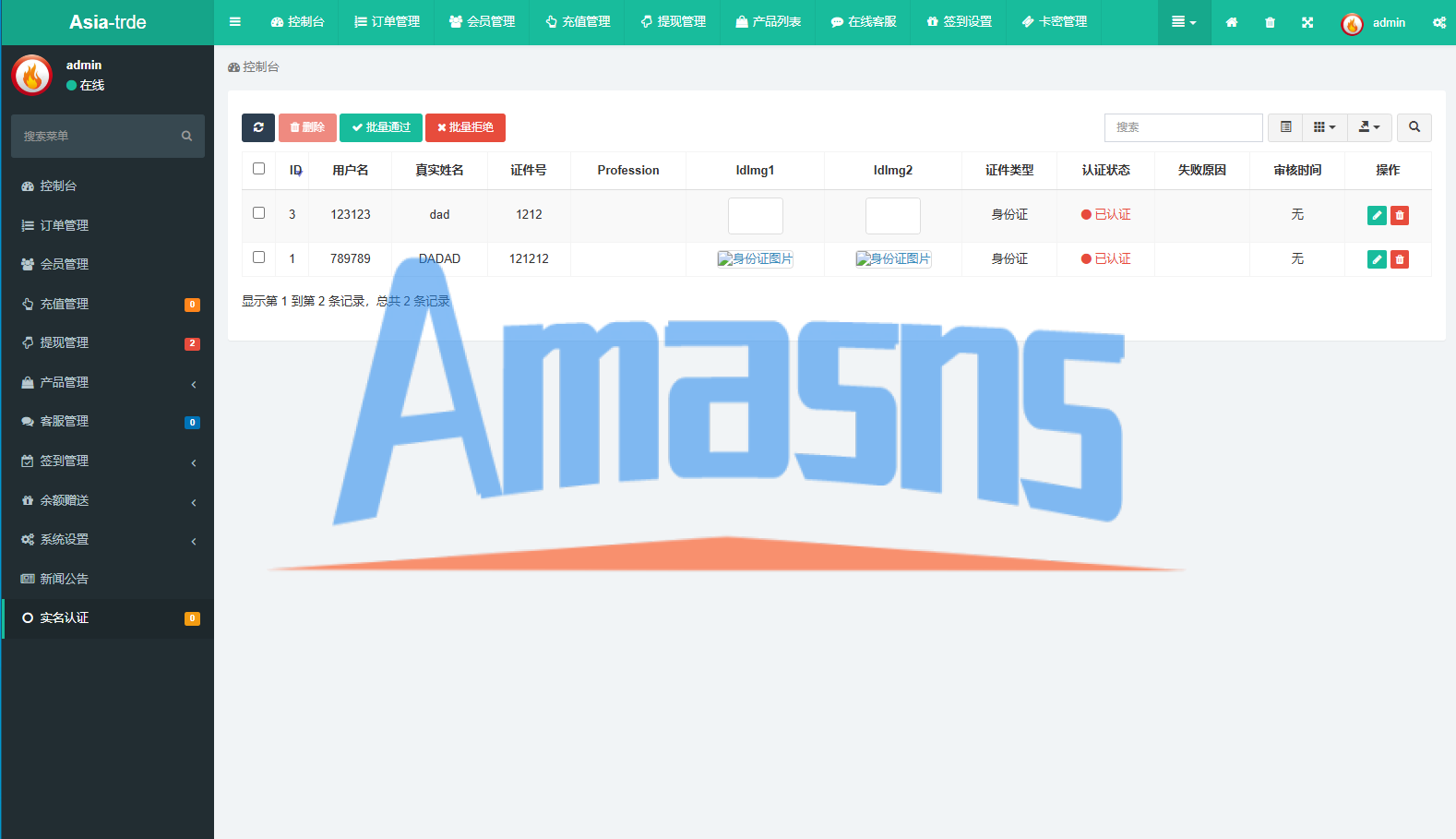Viewport: 1456px width, 839px height.
Task: Open 实名认证 in the sidebar
Action: click(x=108, y=618)
